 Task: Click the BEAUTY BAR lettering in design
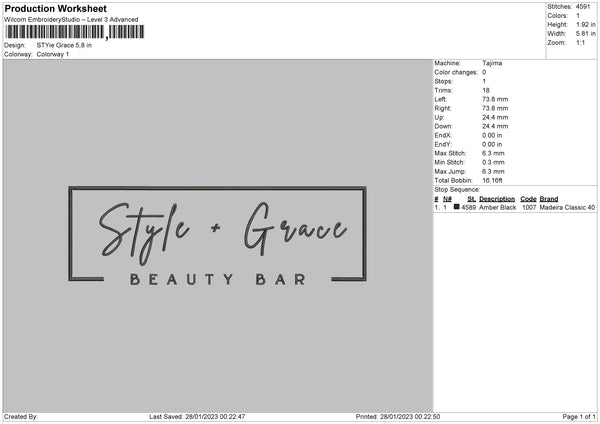click(218, 279)
